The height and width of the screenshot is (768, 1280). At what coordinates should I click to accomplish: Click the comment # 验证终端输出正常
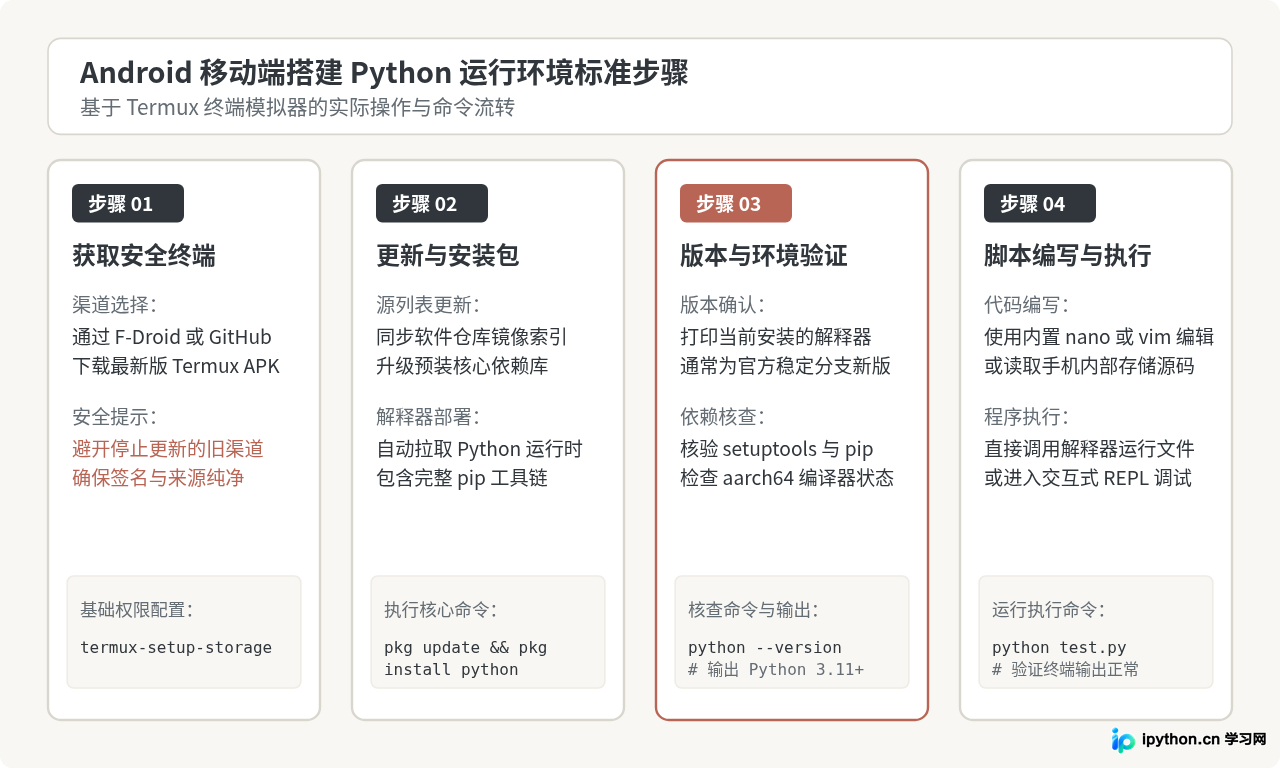click(x=1066, y=670)
